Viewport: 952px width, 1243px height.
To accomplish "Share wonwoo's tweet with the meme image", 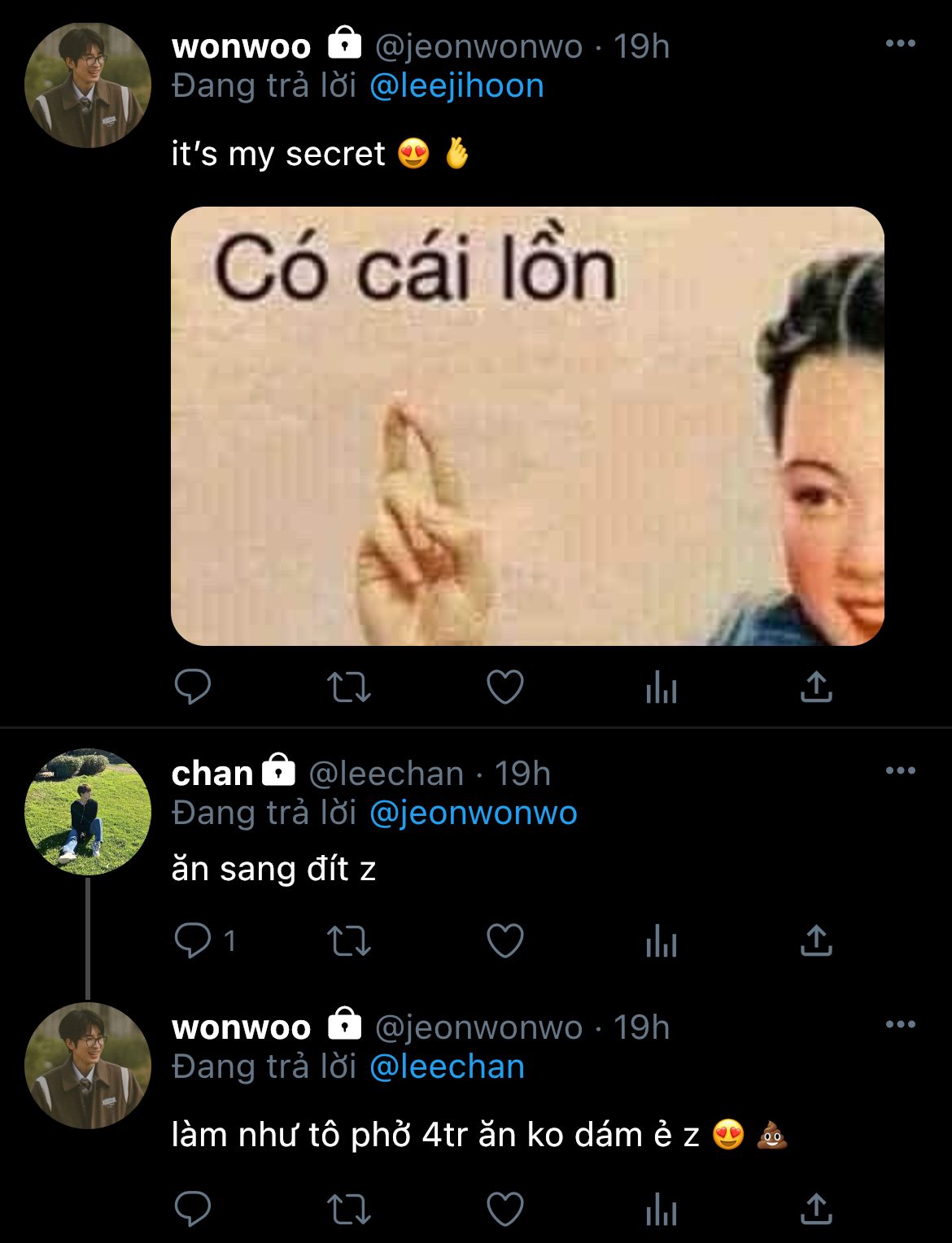I will click(816, 687).
